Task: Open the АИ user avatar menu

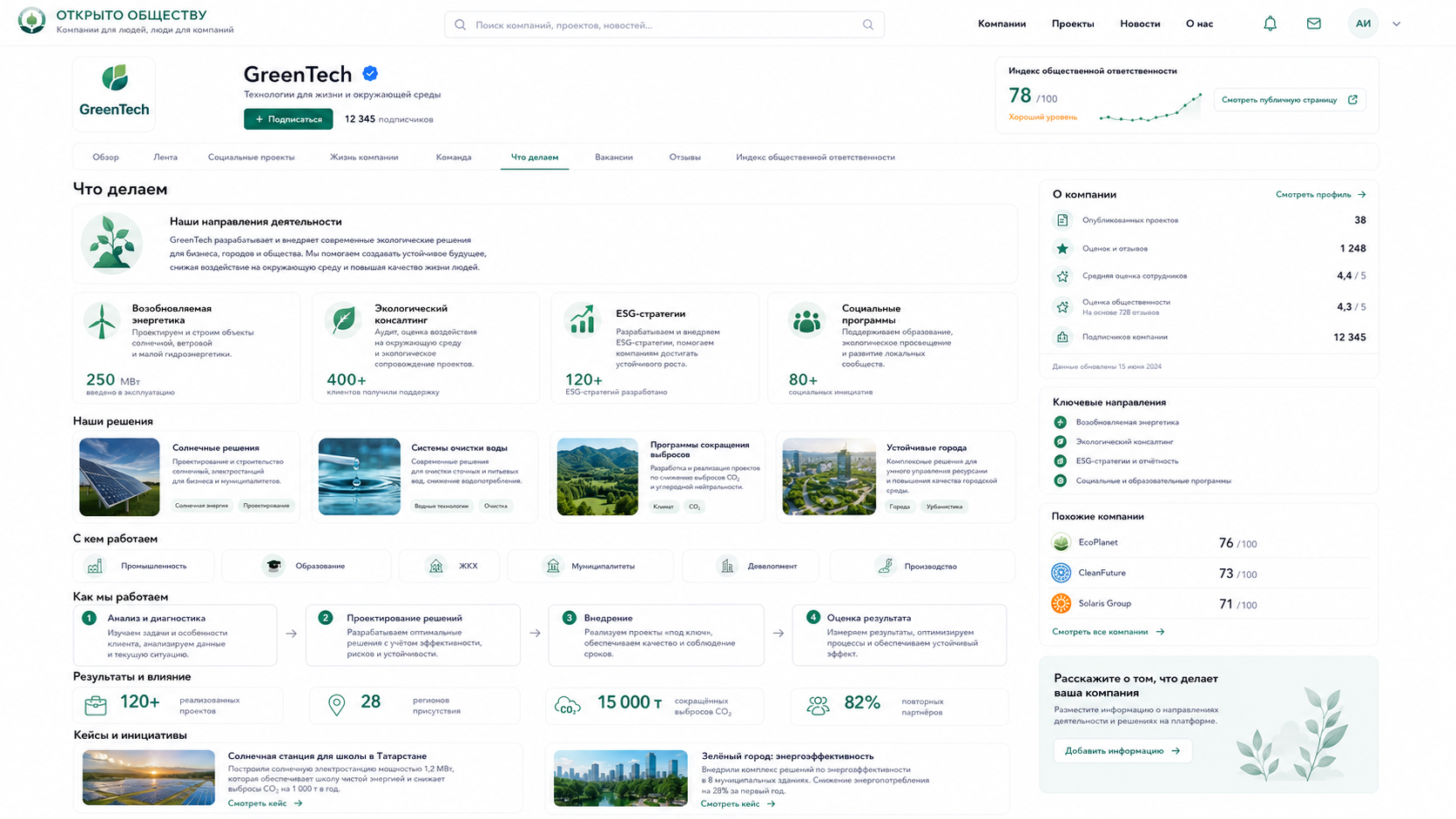Action: pos(1363,23)
